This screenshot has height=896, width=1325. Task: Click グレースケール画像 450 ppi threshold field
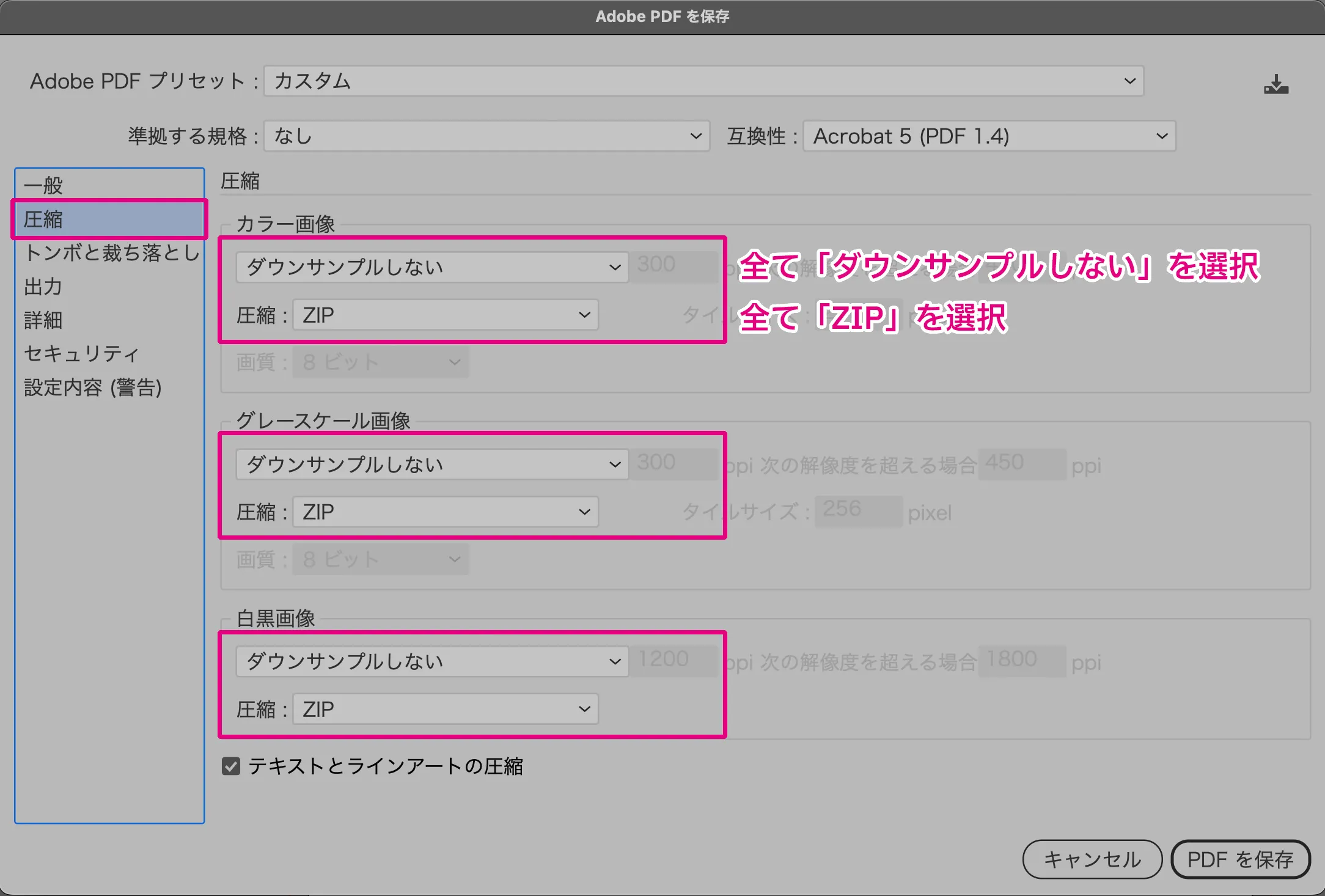pos(1022,465)
